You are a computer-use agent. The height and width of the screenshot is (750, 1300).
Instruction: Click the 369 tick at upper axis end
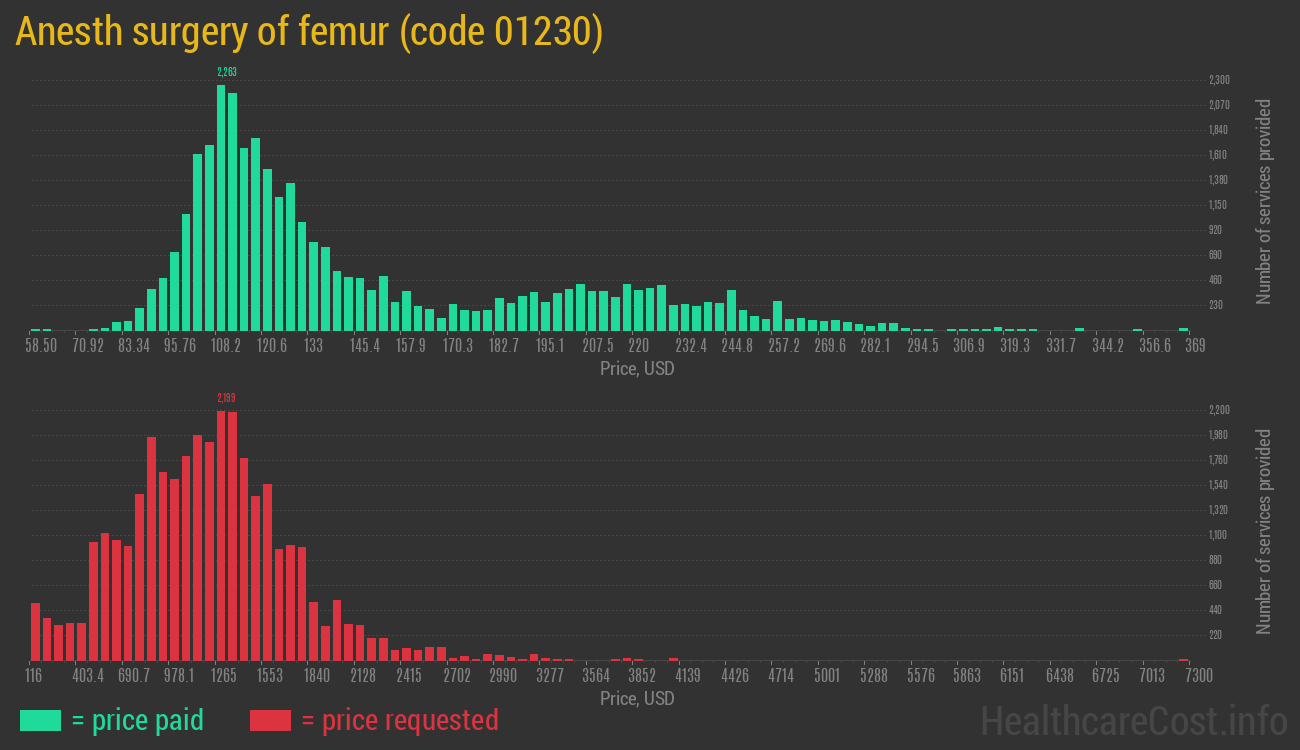pos(1195,346)
